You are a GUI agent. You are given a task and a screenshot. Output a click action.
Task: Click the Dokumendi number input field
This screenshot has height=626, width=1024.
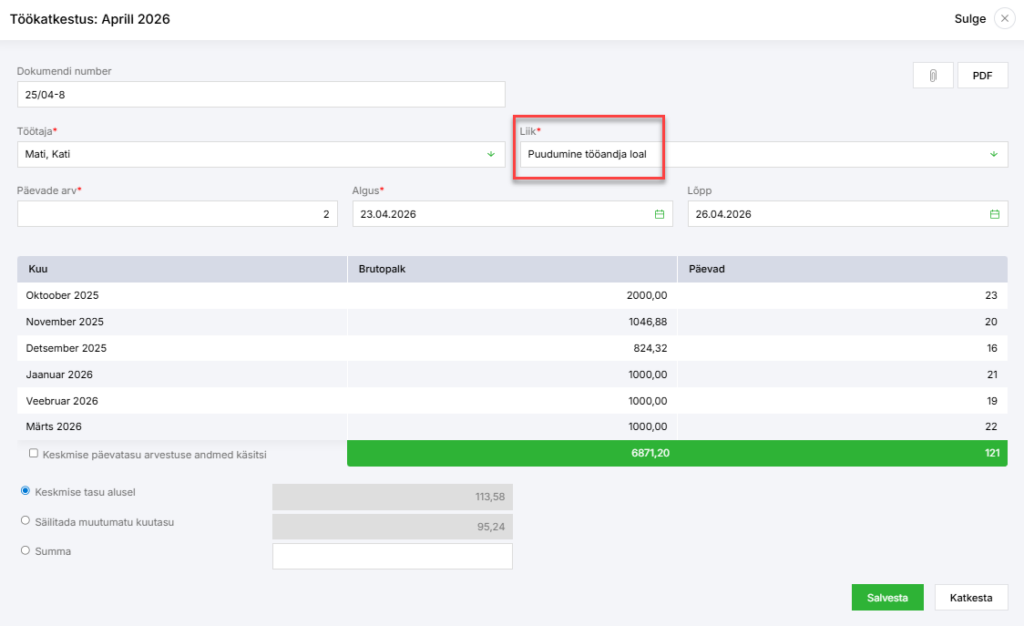click(x=261, y=94)
